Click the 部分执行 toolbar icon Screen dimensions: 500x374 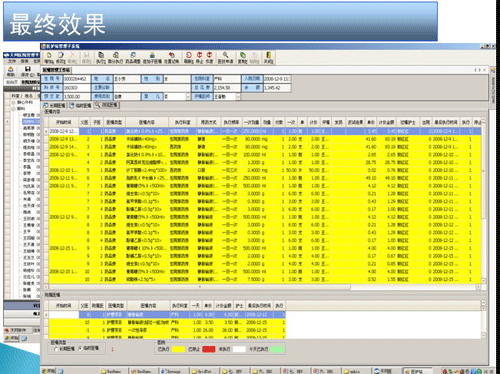(116, 58)
